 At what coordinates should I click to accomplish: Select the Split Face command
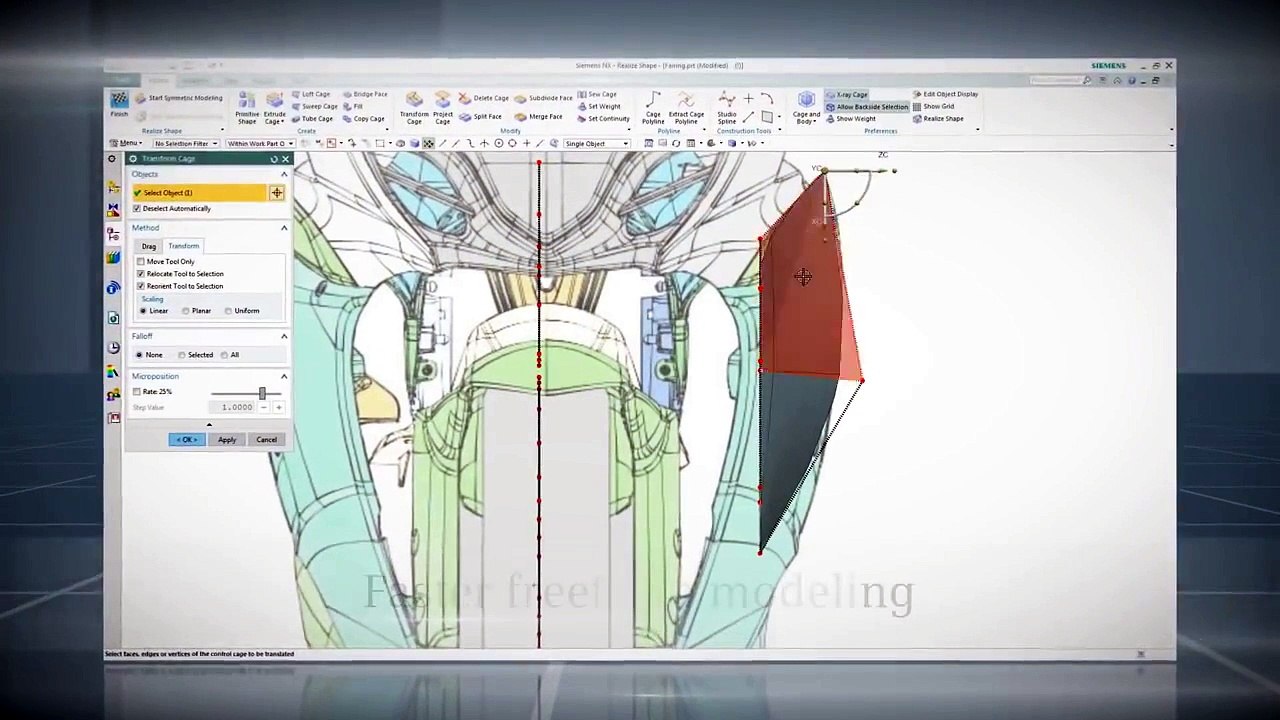pos(481,116)
